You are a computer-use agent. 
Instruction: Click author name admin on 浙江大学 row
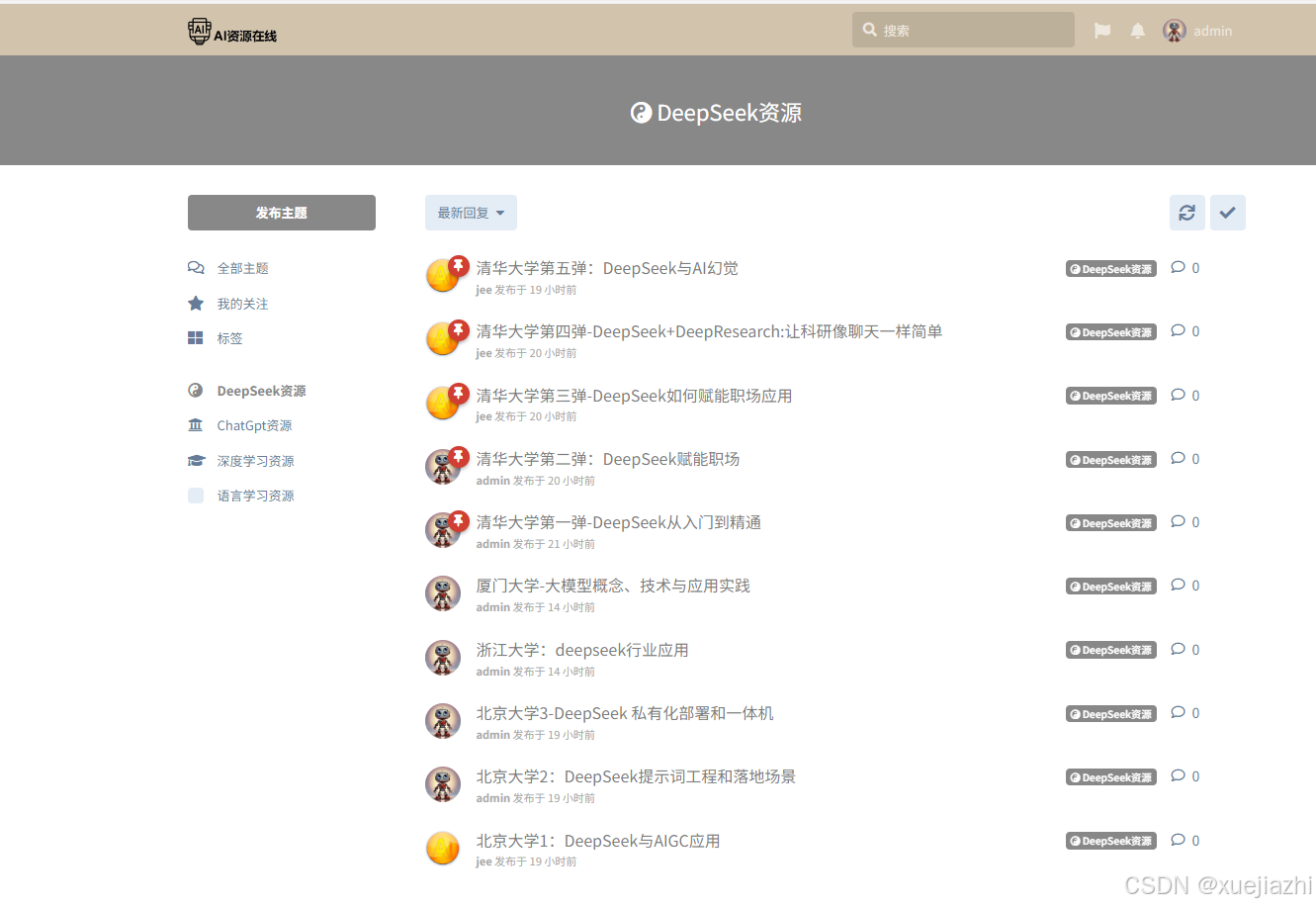(492, 672)
